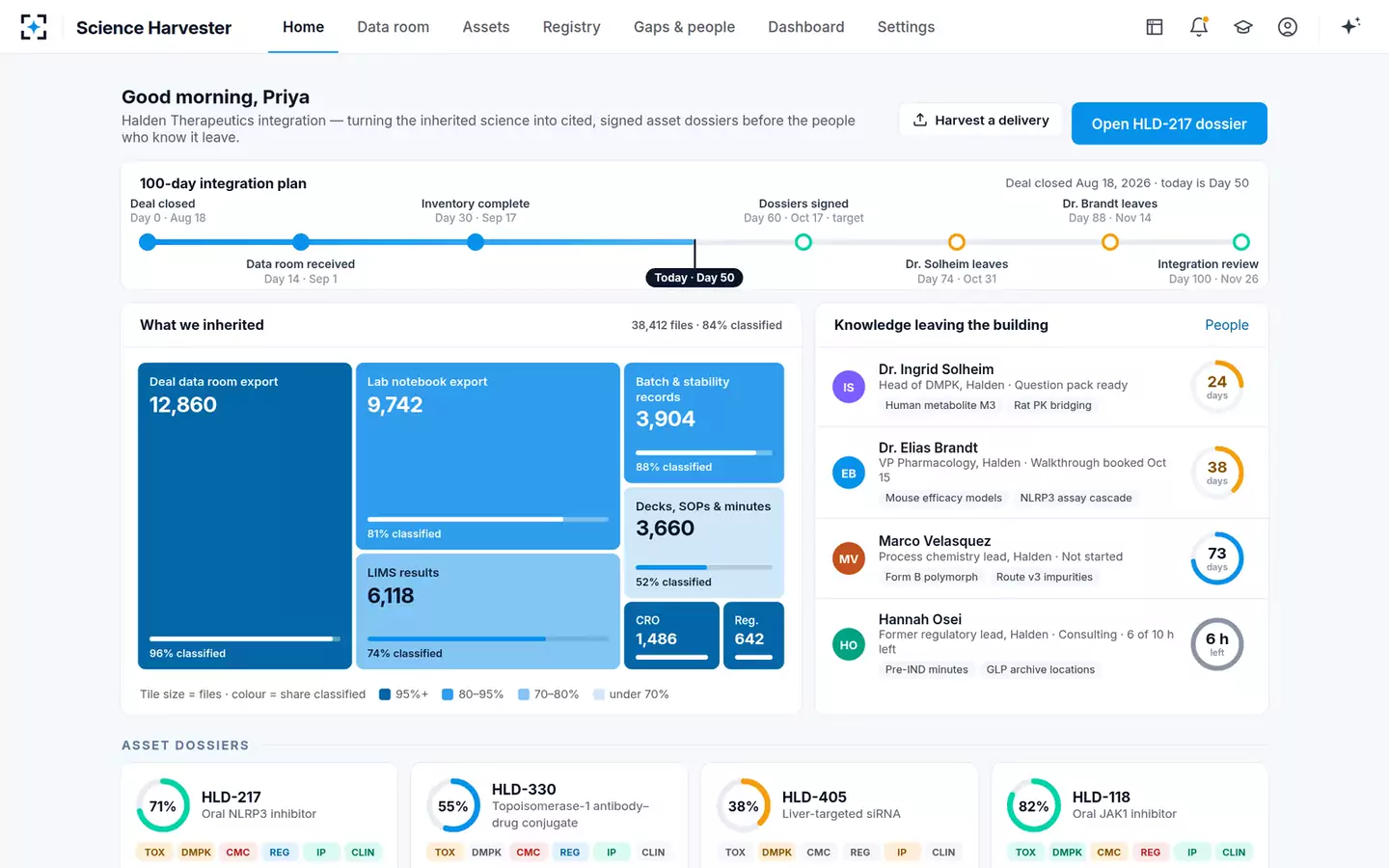The image size is (1389, 868).
Task: Follow the People link
Action: (x=1227, y=325)
